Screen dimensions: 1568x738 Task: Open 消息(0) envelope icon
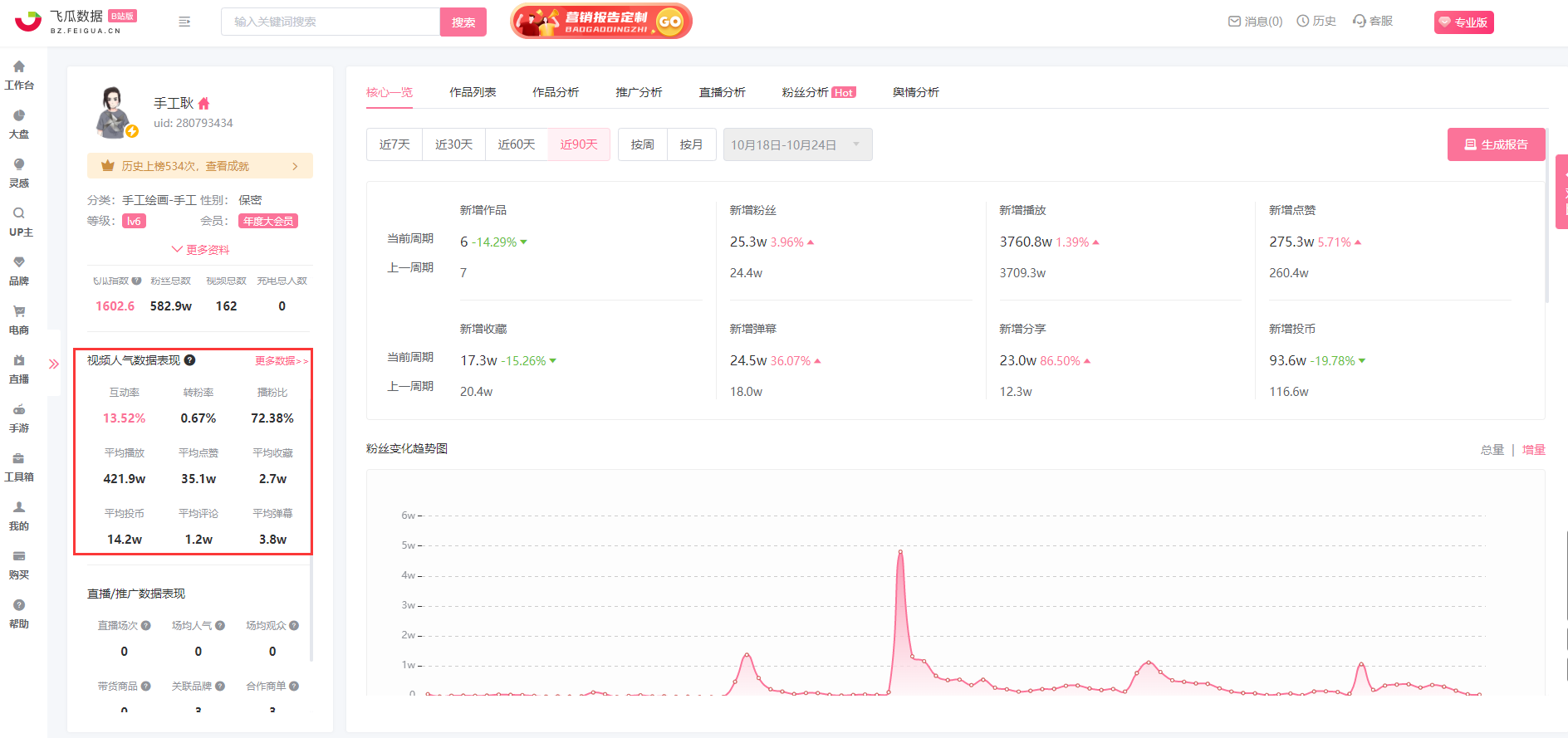(1234, 22)
